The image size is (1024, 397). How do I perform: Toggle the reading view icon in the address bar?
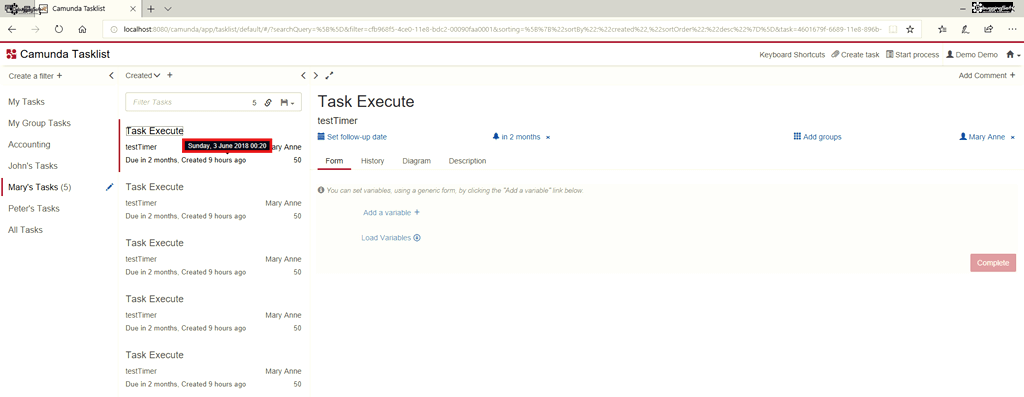click(893, 29)
